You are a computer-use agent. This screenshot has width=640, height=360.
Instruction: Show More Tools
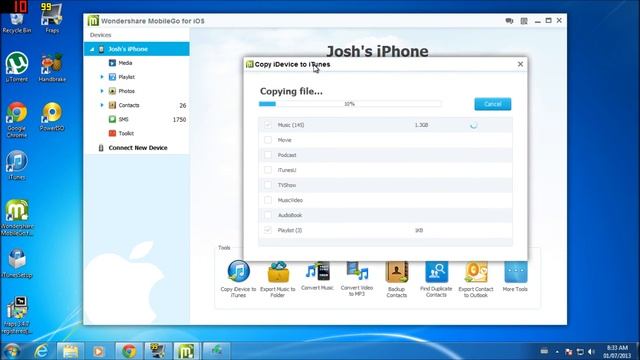point(516,272)
